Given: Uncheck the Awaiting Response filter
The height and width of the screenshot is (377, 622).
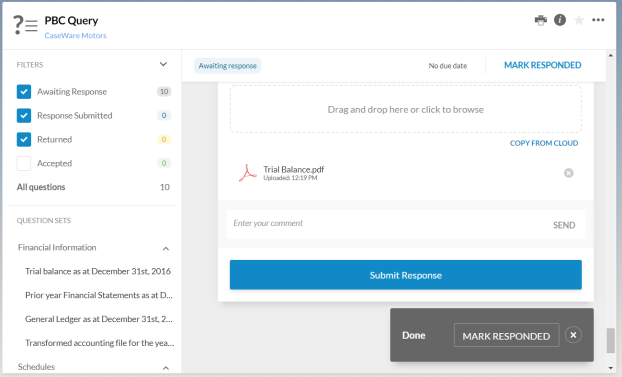Looking at the screenshot, I should 24,92.
